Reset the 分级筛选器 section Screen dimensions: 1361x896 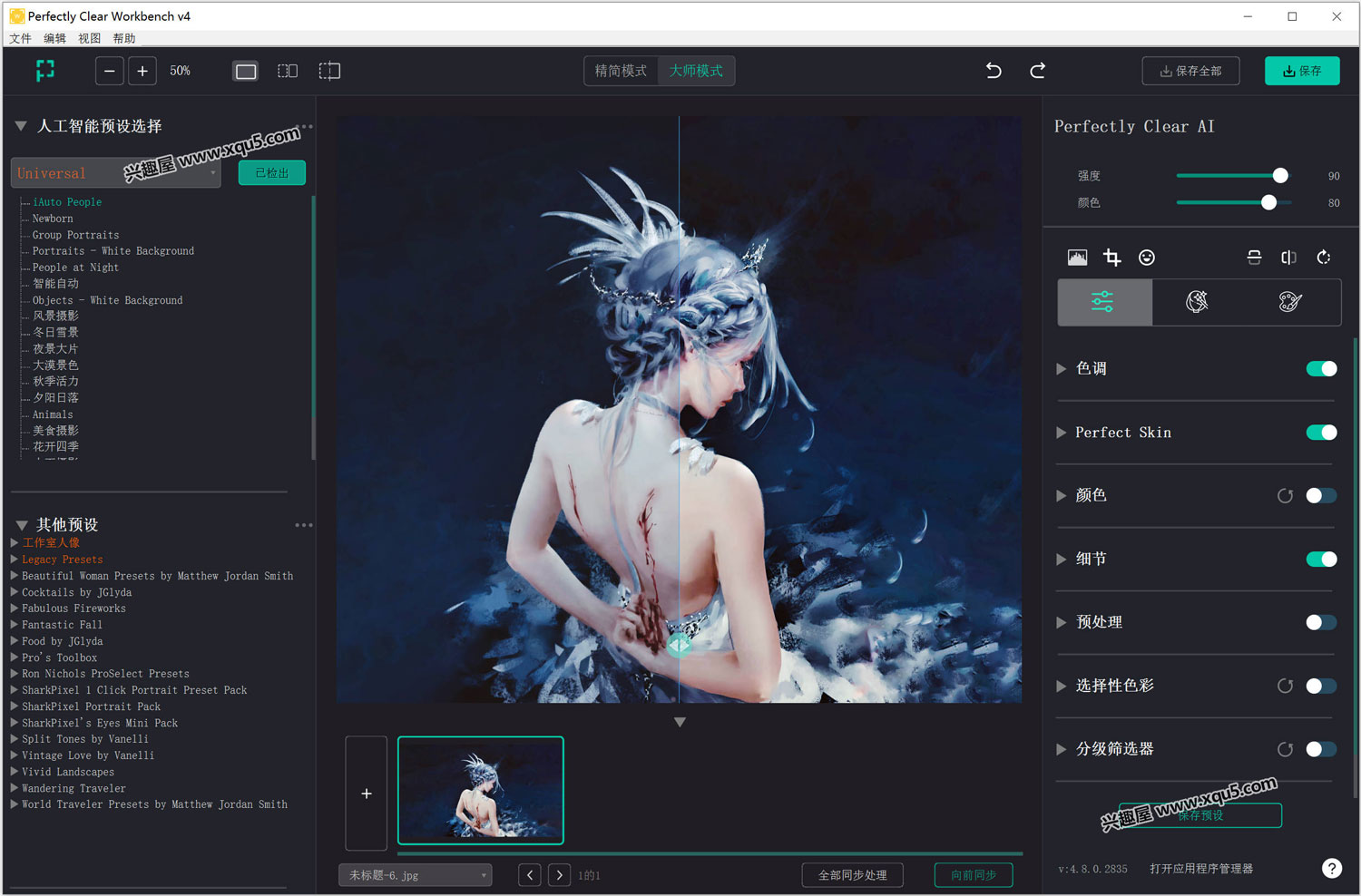(x=1285, y=750)
